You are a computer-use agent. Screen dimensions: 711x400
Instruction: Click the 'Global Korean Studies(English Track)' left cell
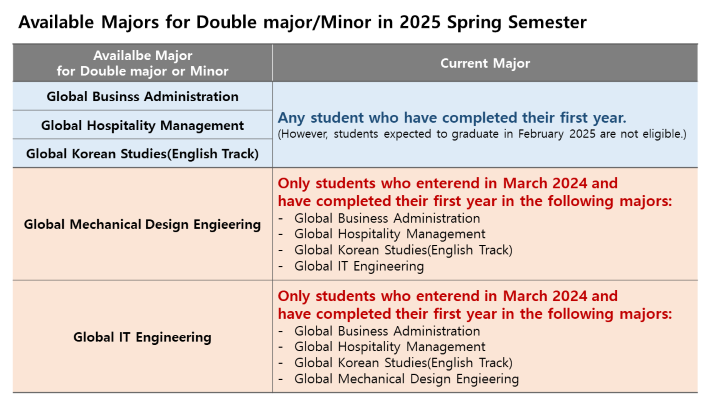[142, 154]
